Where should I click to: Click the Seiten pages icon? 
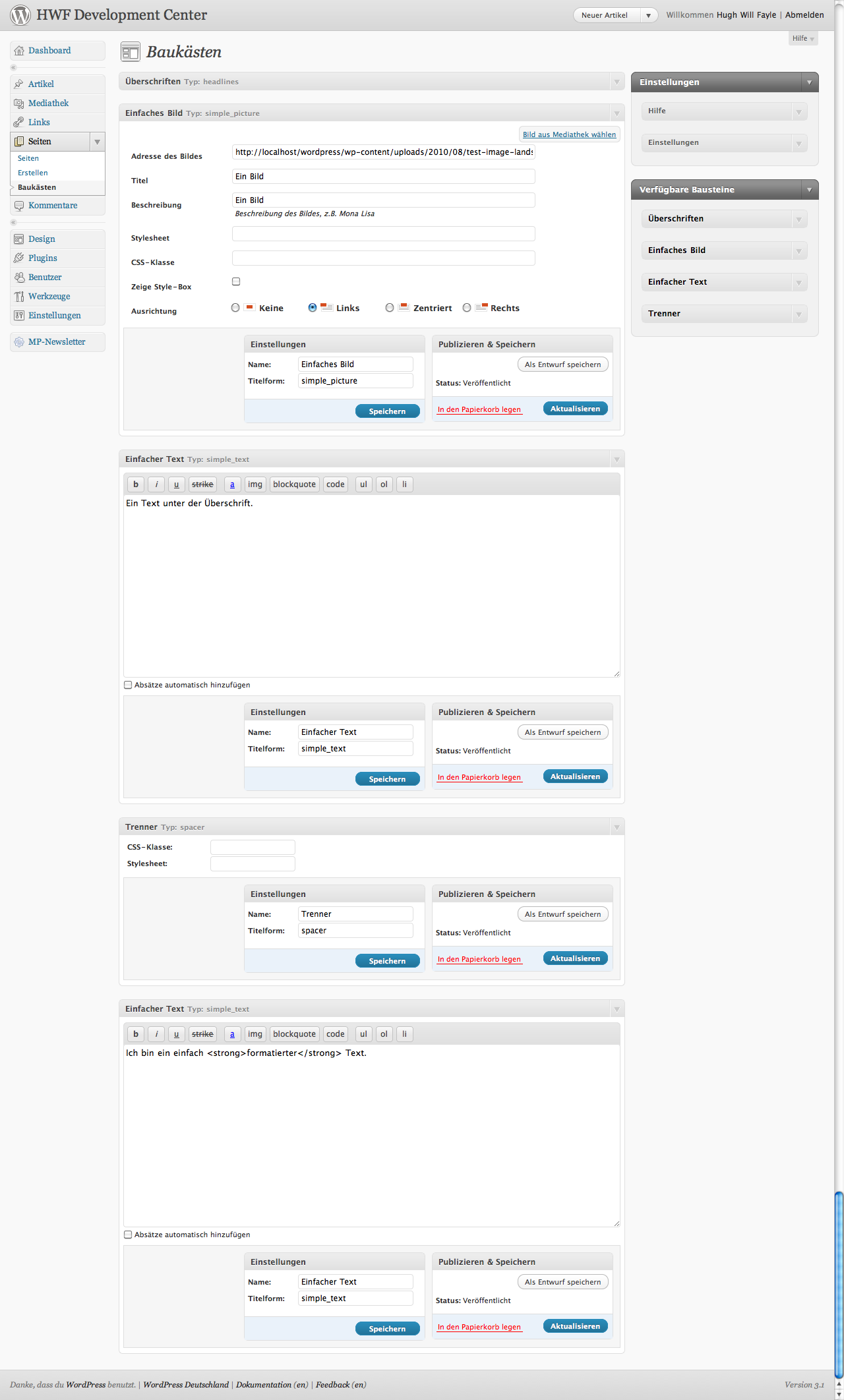19,142
